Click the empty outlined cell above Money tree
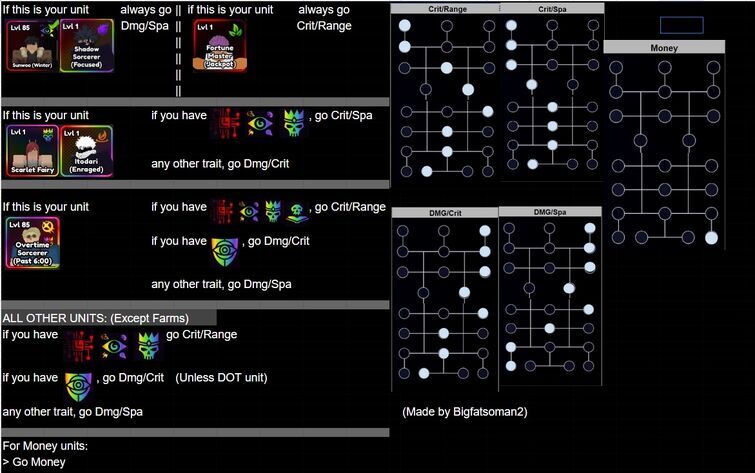This screenshot has height=473, width=755. click(681, 25)
